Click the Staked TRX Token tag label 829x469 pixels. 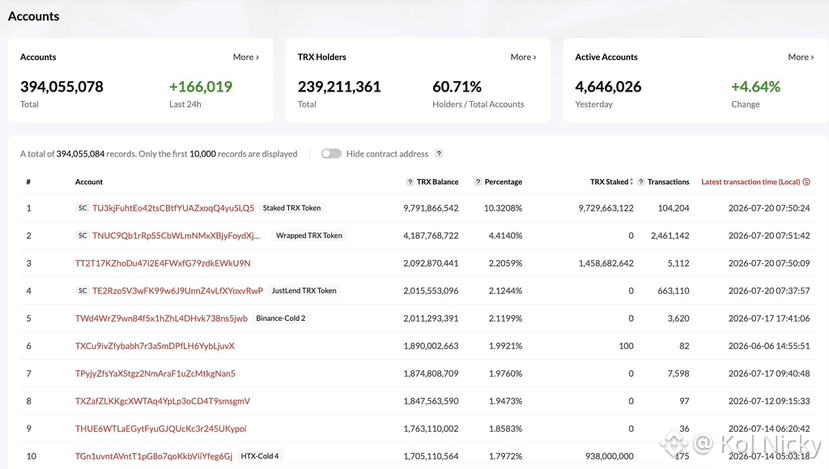pyautogui.click(x=292, y=208)
